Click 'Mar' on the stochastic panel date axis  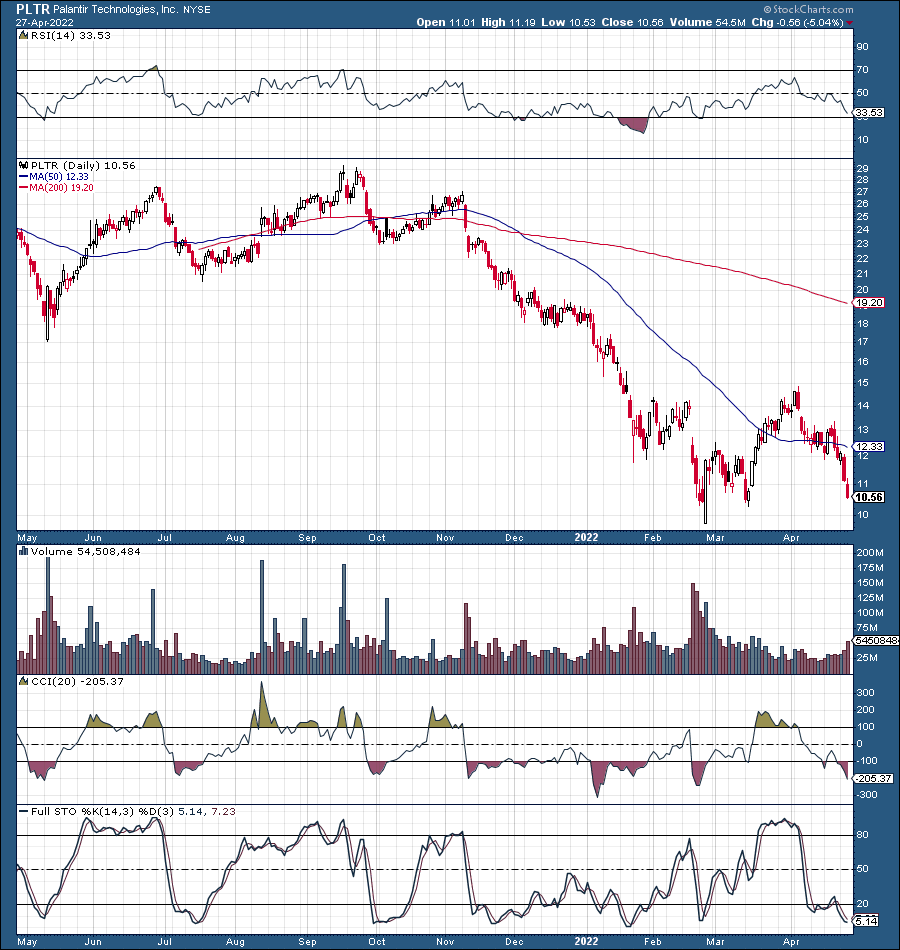point(715,942)
